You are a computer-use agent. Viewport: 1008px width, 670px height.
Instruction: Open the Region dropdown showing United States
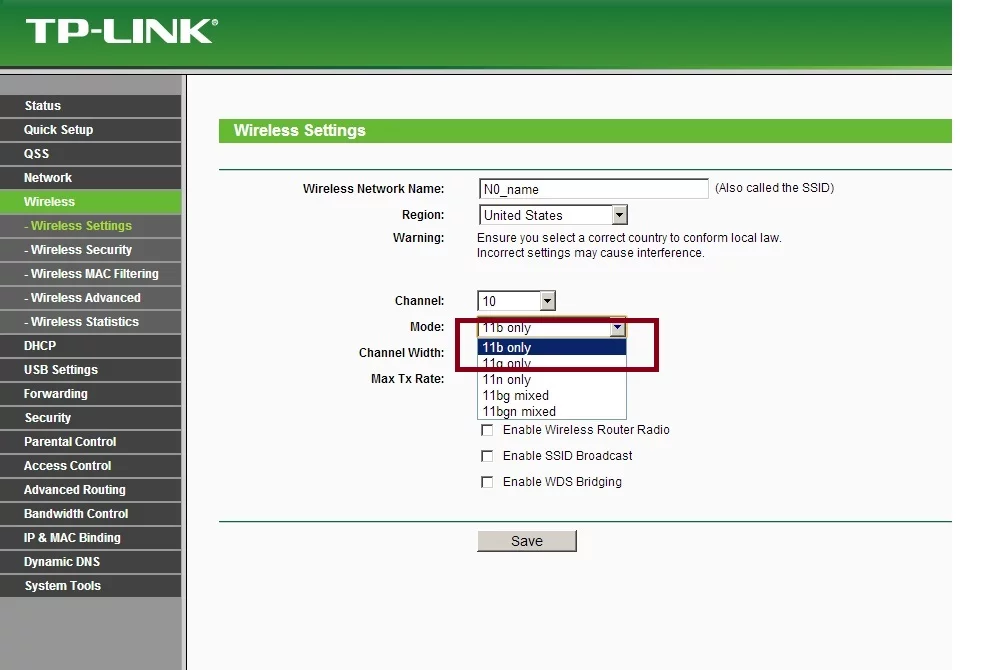553,215
